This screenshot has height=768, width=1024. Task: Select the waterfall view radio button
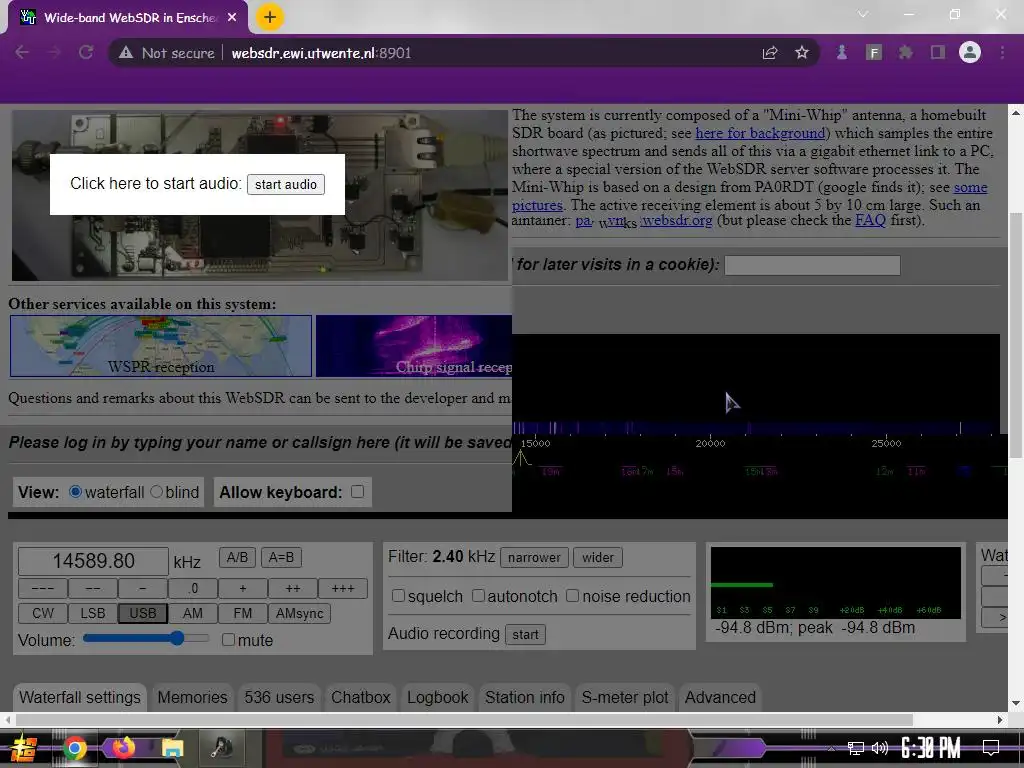click(x=76, y=492)
